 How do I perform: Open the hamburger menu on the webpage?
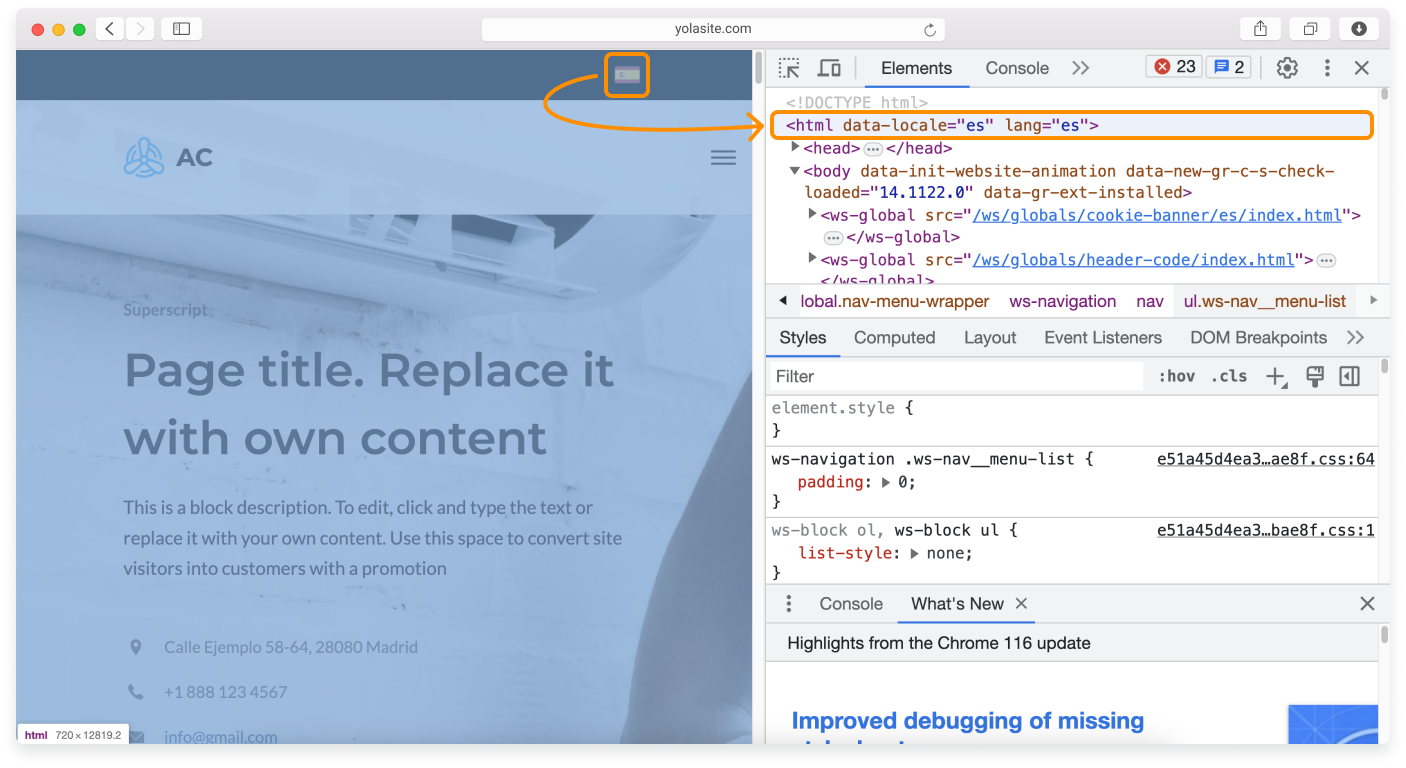[723, 158]
